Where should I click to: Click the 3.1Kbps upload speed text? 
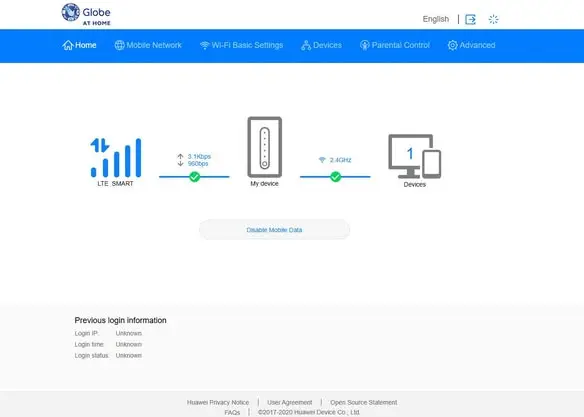(199, 156)
